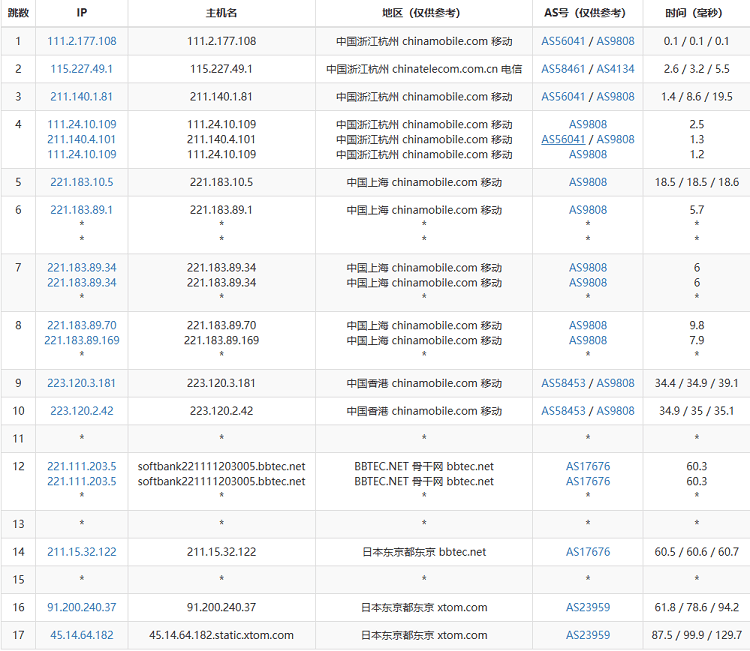Click the 主机名 column header
This screenshot has height=651, width=750.
[x=221, y=13]
